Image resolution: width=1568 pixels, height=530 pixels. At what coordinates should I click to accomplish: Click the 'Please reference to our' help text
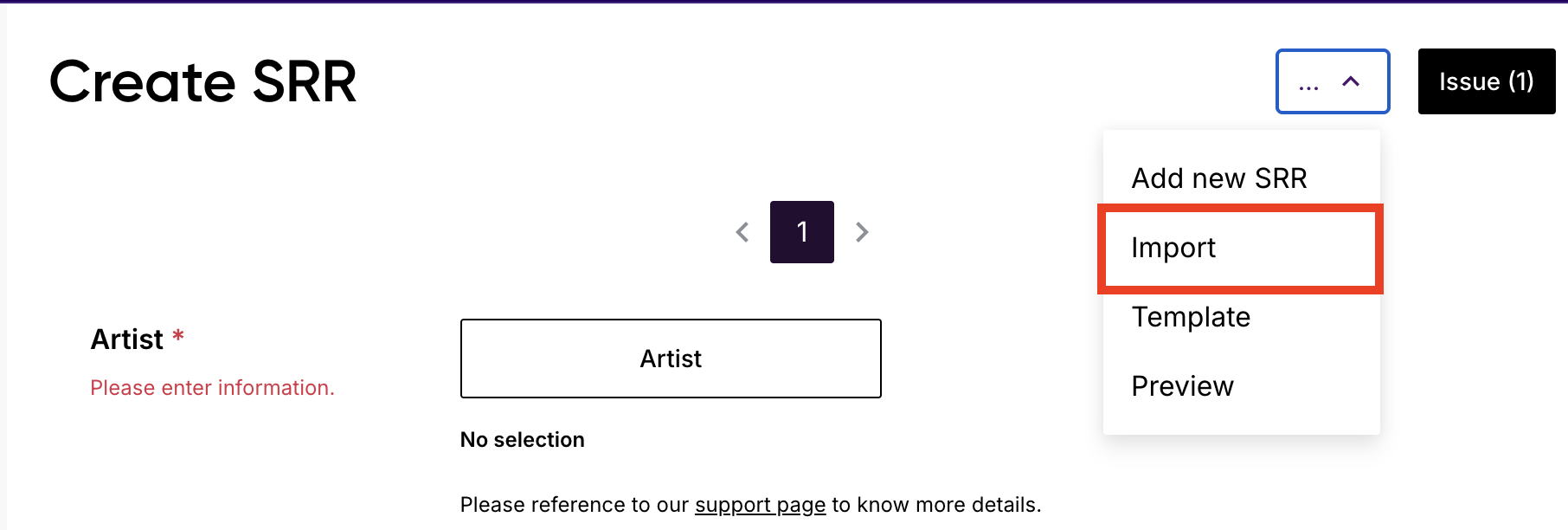(575, 505)
